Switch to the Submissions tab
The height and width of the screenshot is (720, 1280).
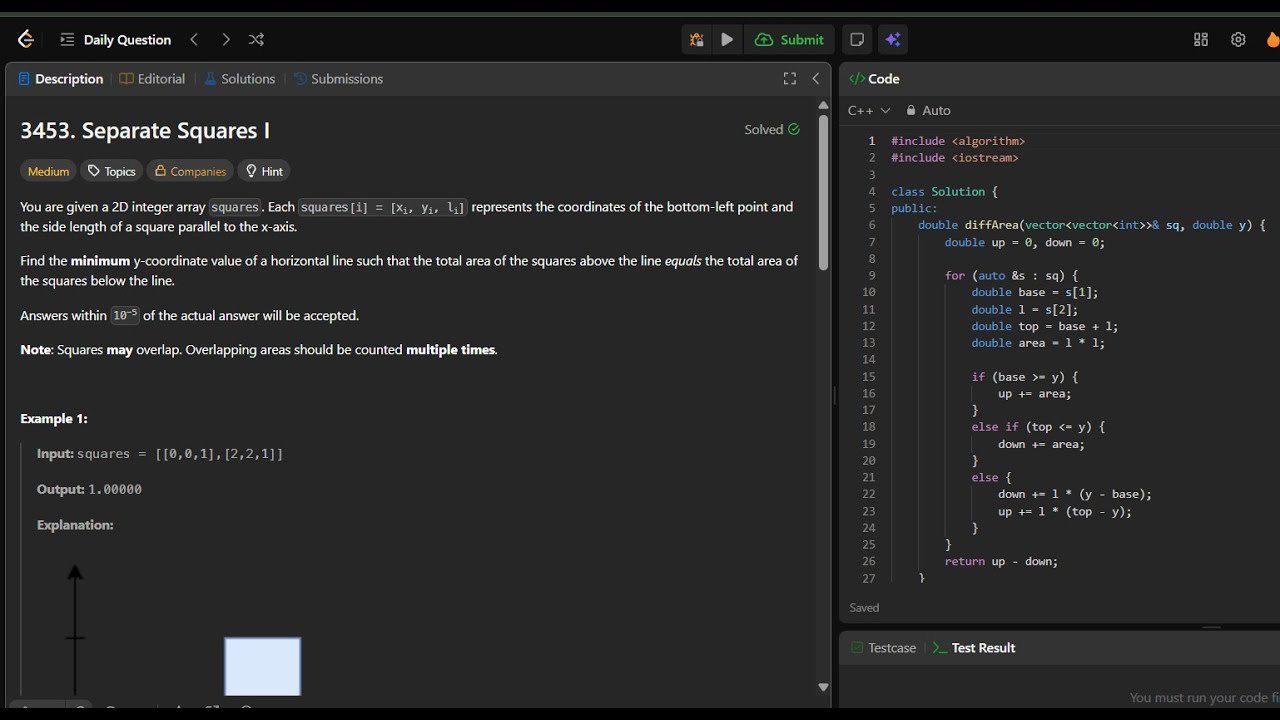point(338,79)
